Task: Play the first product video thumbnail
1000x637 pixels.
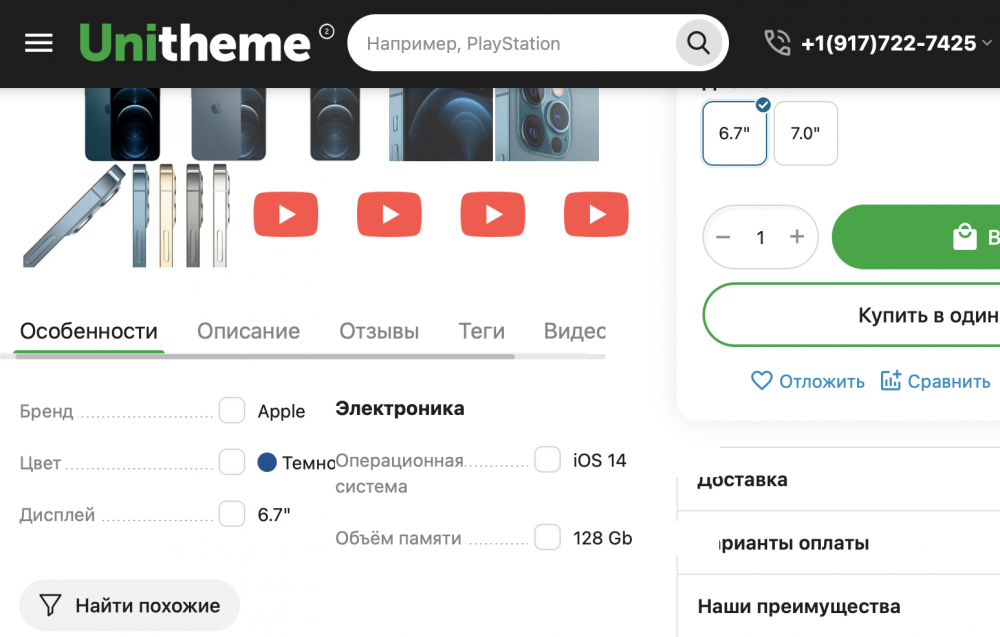Action: click(286, 214)
